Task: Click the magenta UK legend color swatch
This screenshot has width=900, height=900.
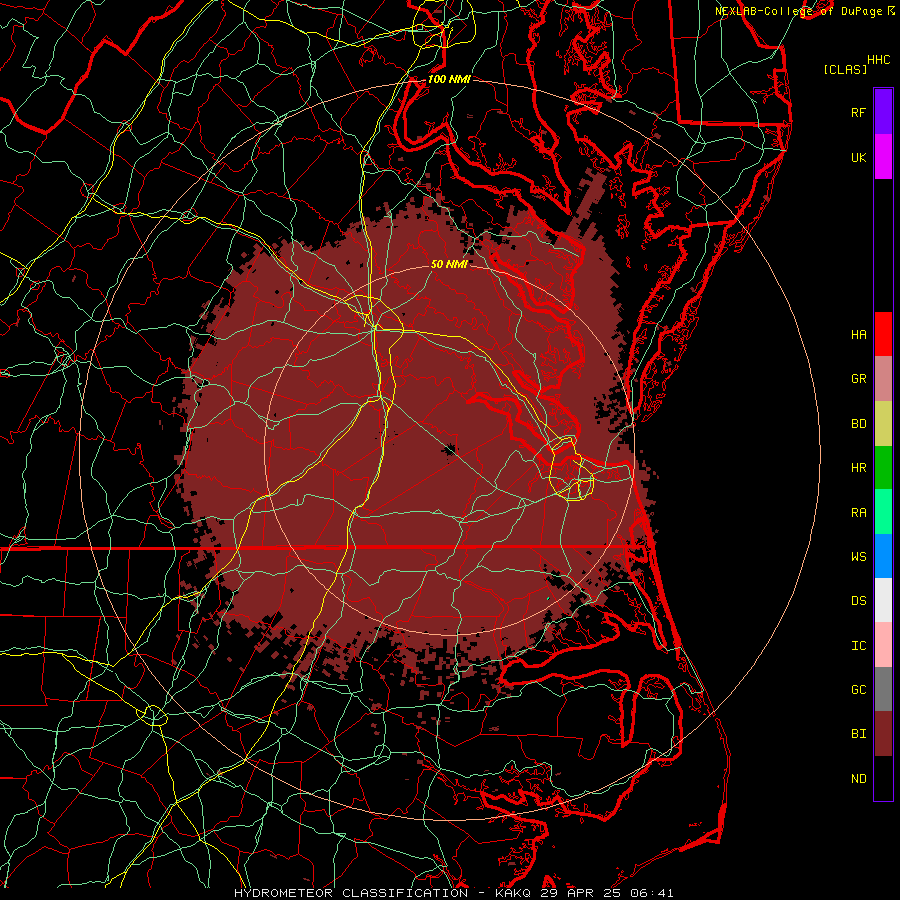Action: pyautogui.click(x=883, y=157)
